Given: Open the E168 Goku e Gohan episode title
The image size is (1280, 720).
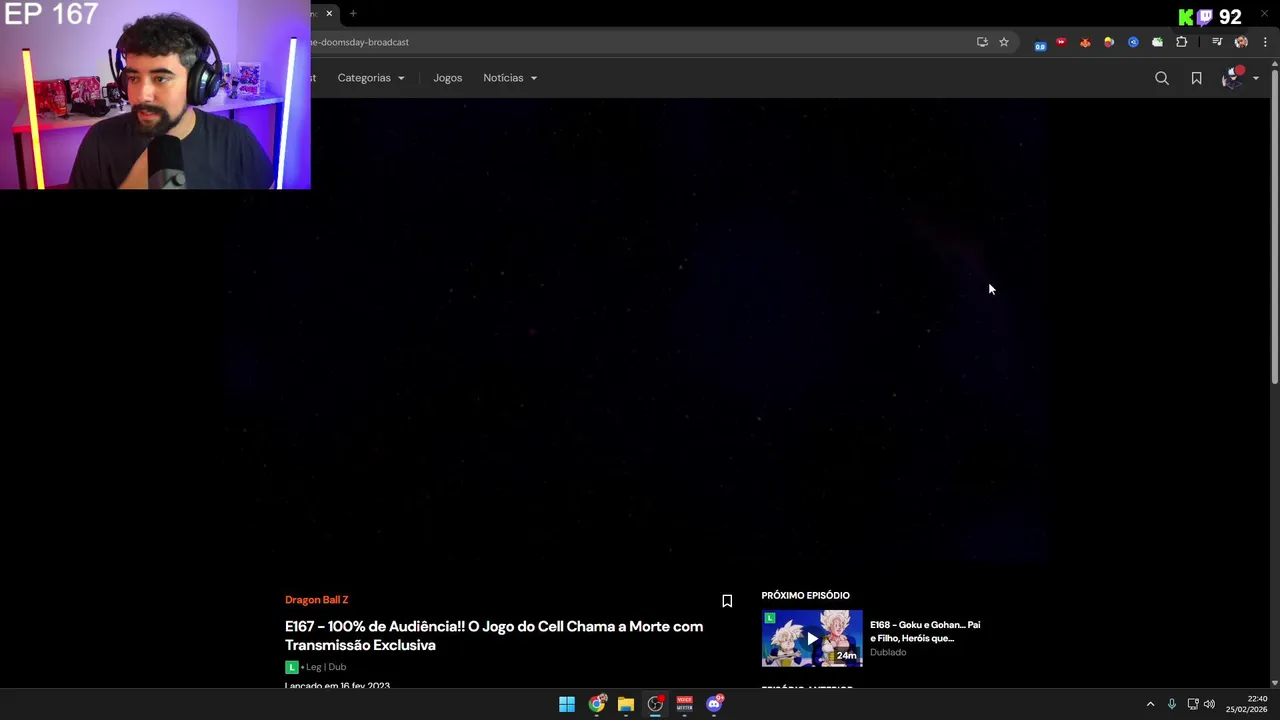Looking at the screenshot, I should point(925,631).
